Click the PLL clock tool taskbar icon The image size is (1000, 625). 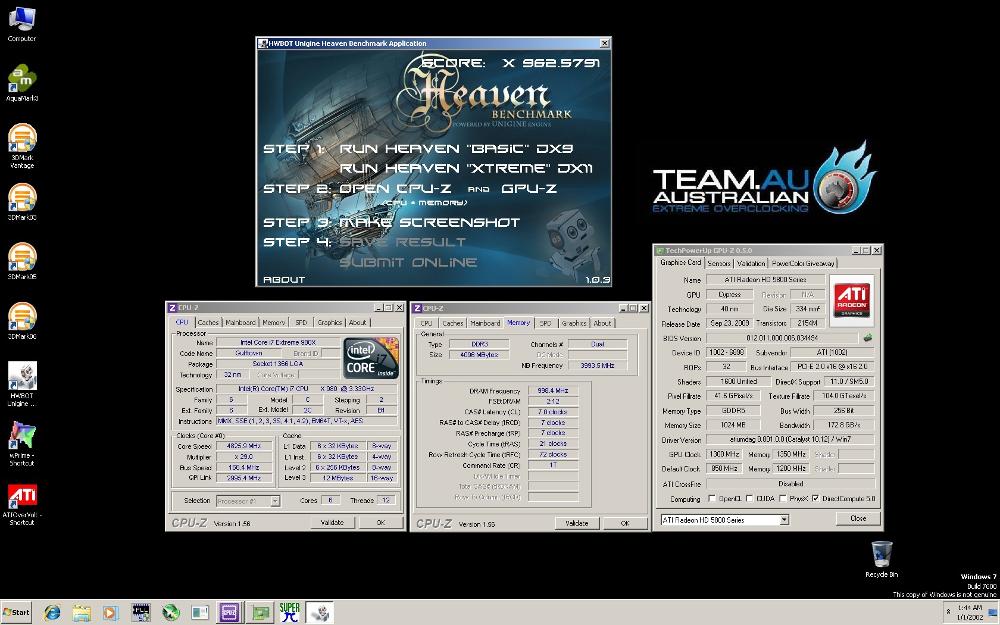click(x=140, y=613)
